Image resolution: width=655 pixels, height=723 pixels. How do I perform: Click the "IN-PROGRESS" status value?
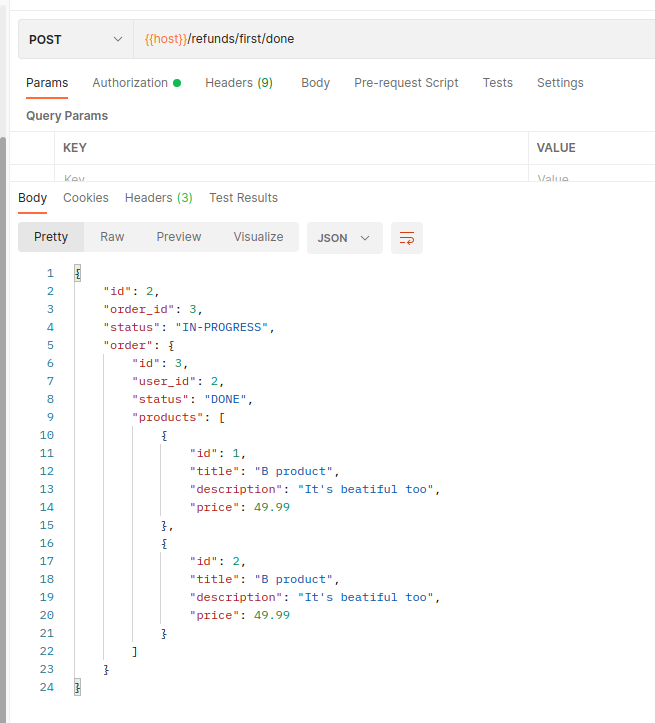[x=222, y=327]
